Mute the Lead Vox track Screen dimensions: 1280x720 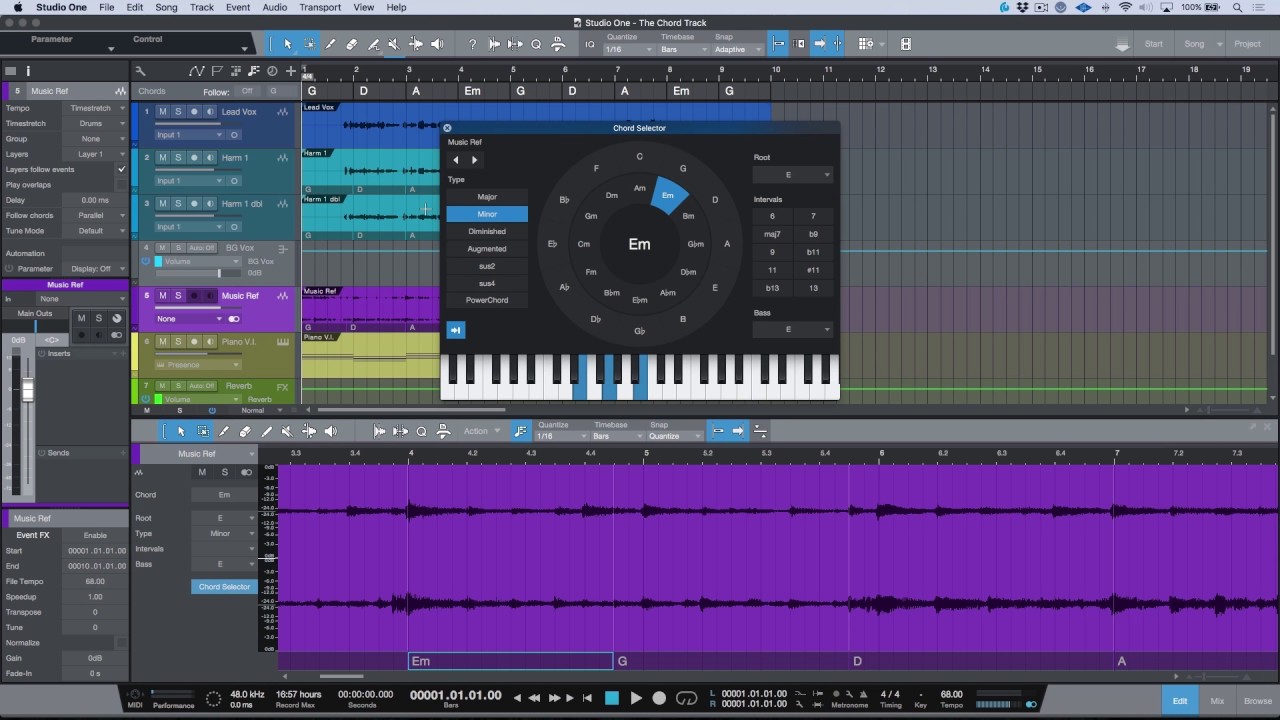click(163, 112)
